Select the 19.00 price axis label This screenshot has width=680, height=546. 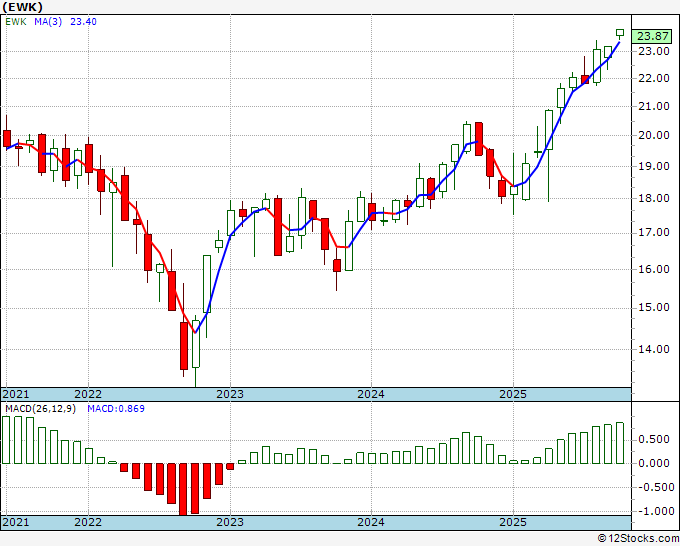(x=654, y=167)
